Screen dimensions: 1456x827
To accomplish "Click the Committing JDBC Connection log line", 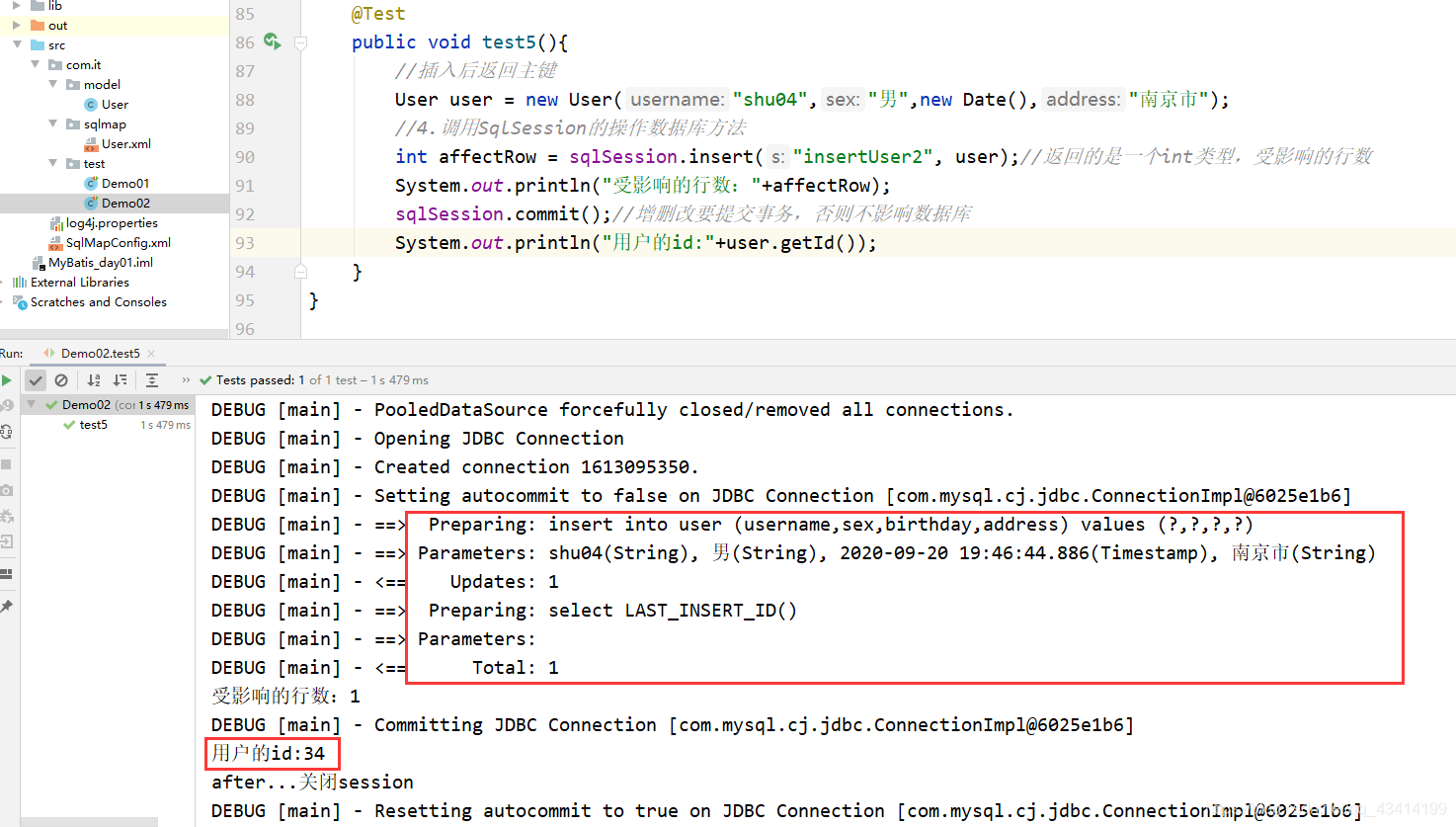I will point(673,725).
